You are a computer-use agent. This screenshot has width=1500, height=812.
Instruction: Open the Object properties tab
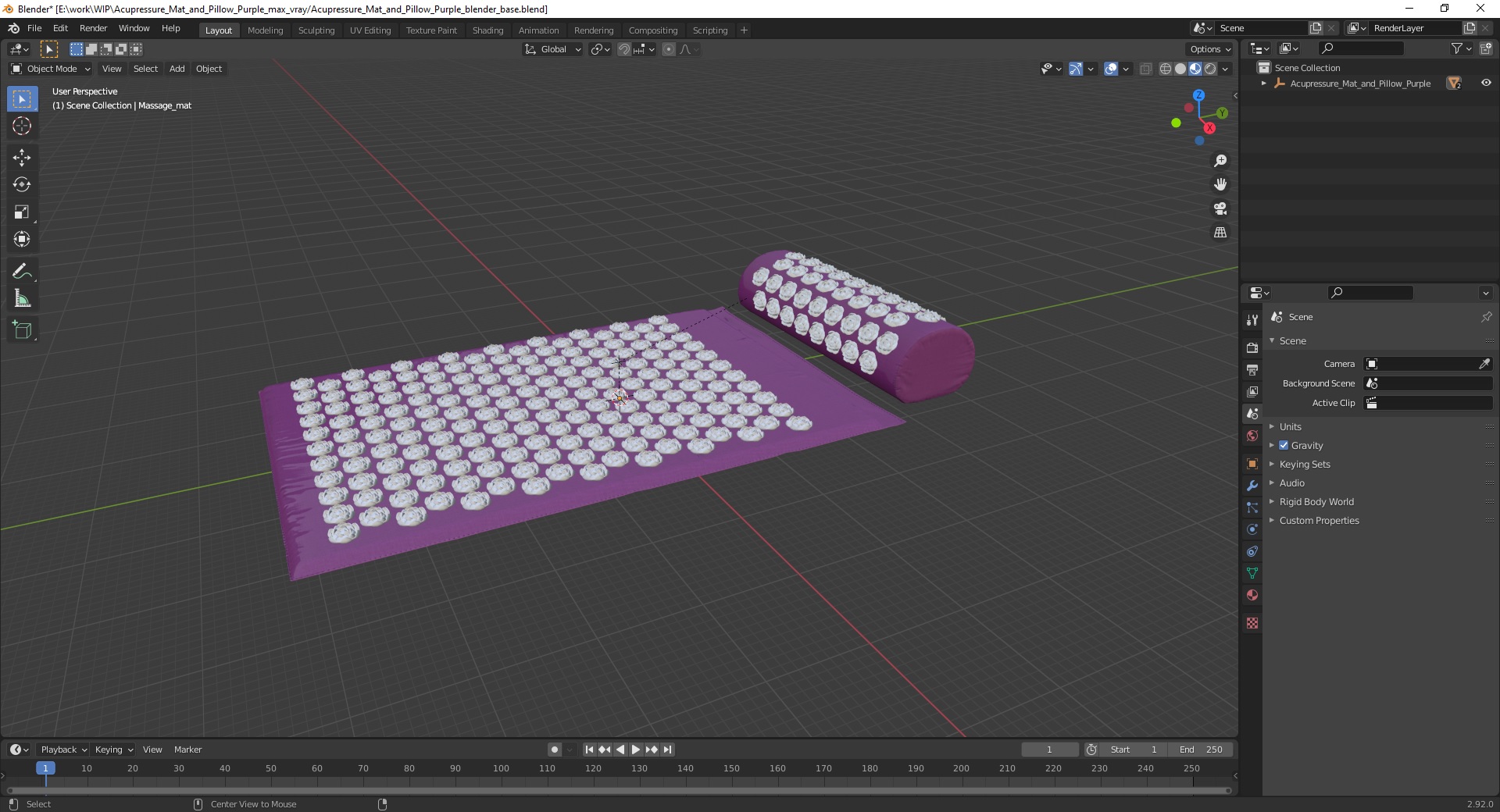[x=1252, y=464]
